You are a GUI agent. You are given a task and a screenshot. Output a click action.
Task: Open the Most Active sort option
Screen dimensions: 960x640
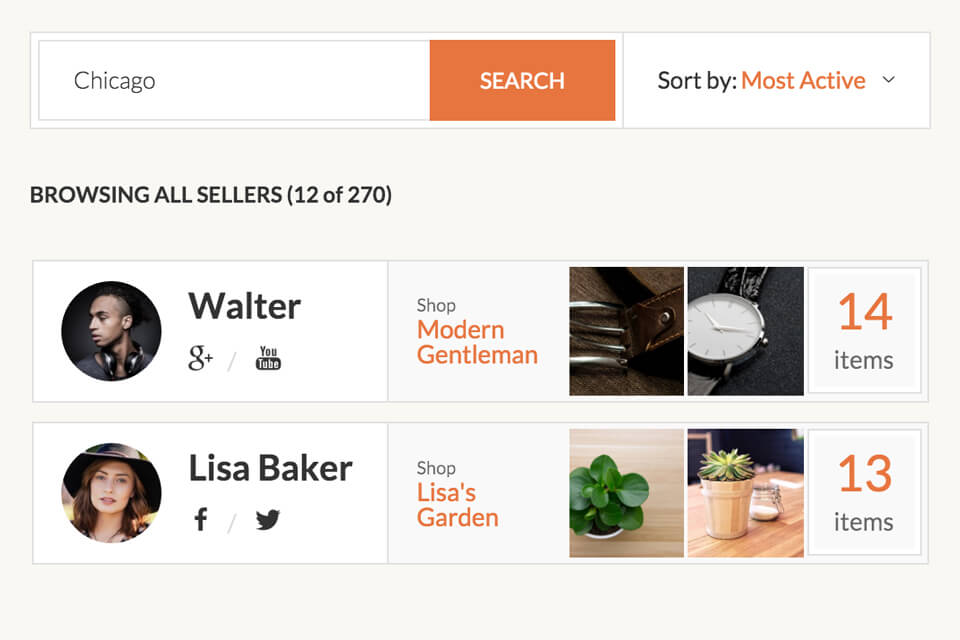(803, 80)
